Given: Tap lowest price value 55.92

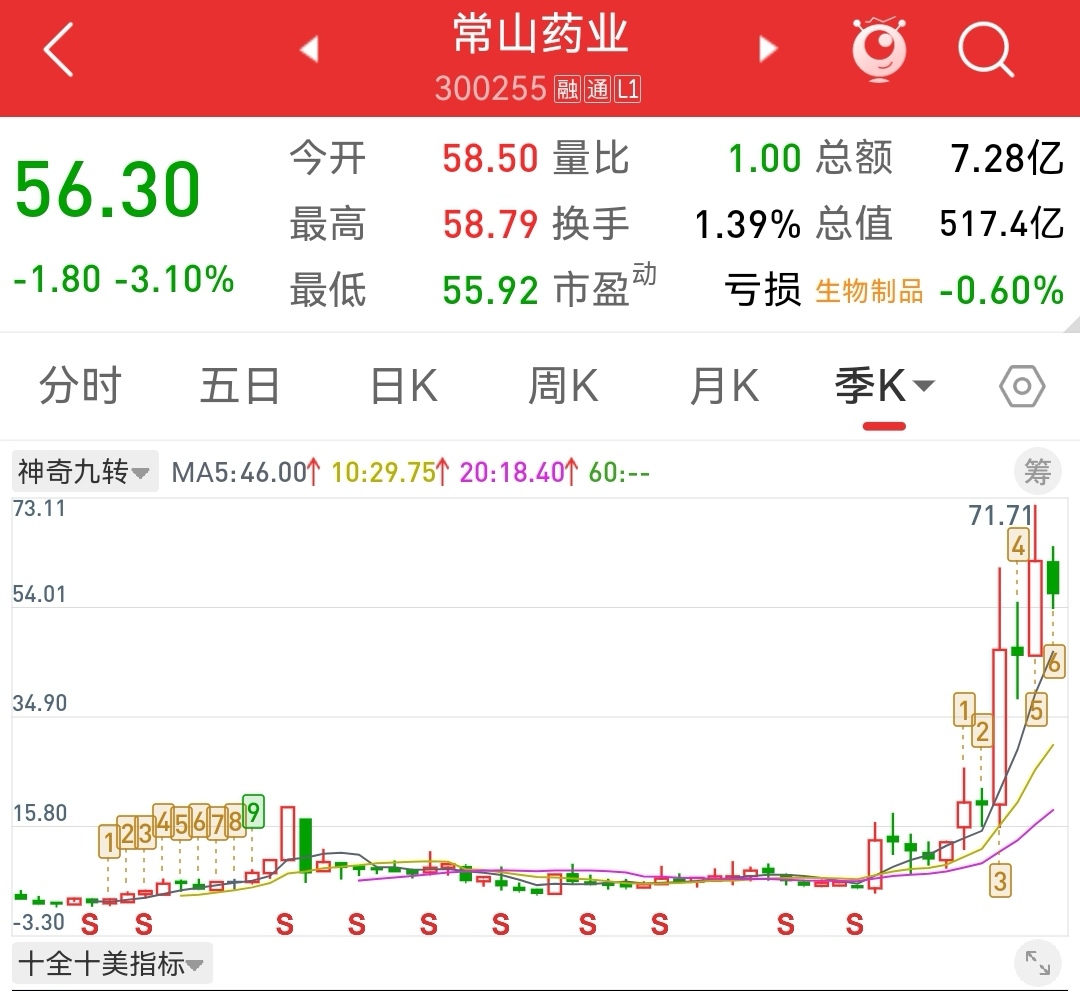Looking at the screenshot, I should [x=490, y=290].
